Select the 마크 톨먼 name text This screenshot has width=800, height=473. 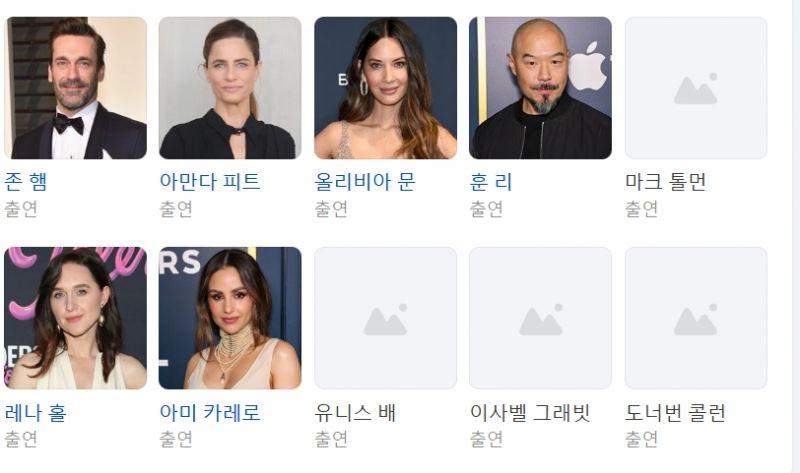665,182
